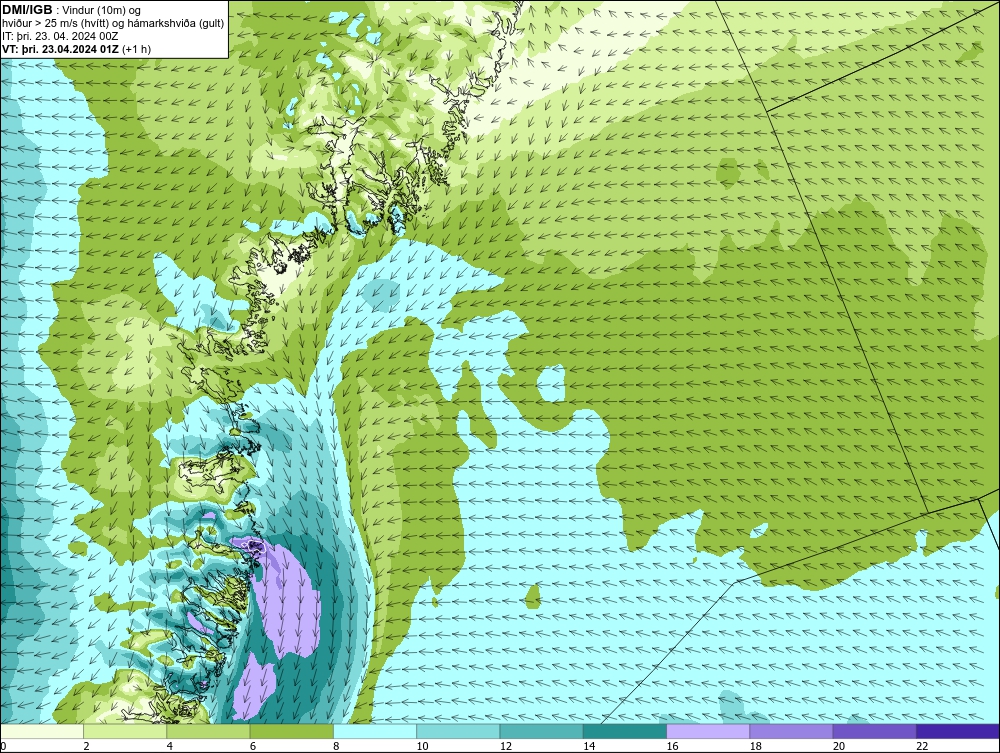The width and height of the screenshot is (1000, 753).
Task: Click the 2–4 m/s light green legend swatch
Action: click(x=125, y=731)
